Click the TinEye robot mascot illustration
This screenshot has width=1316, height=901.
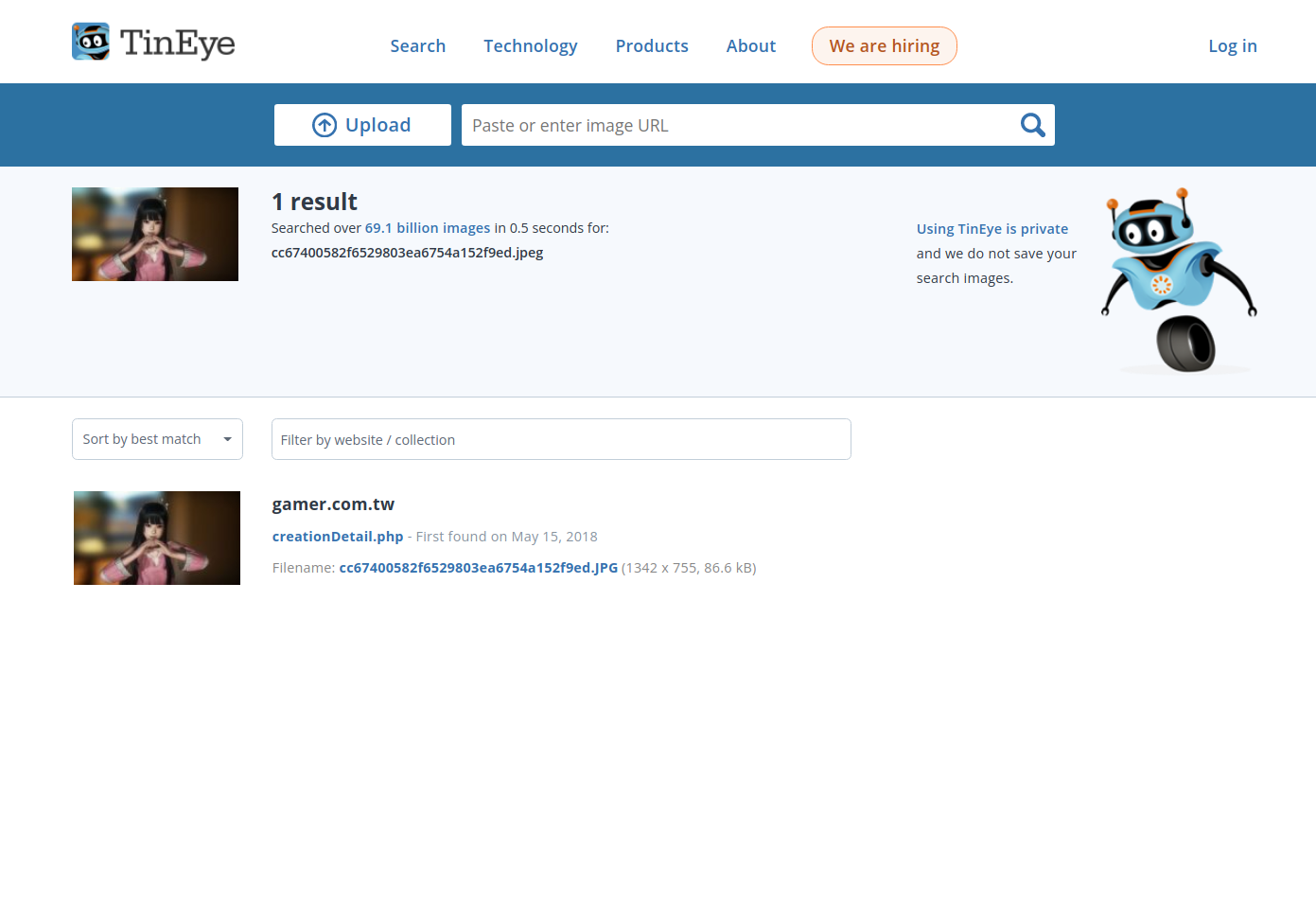click(x=1179, y=280)
